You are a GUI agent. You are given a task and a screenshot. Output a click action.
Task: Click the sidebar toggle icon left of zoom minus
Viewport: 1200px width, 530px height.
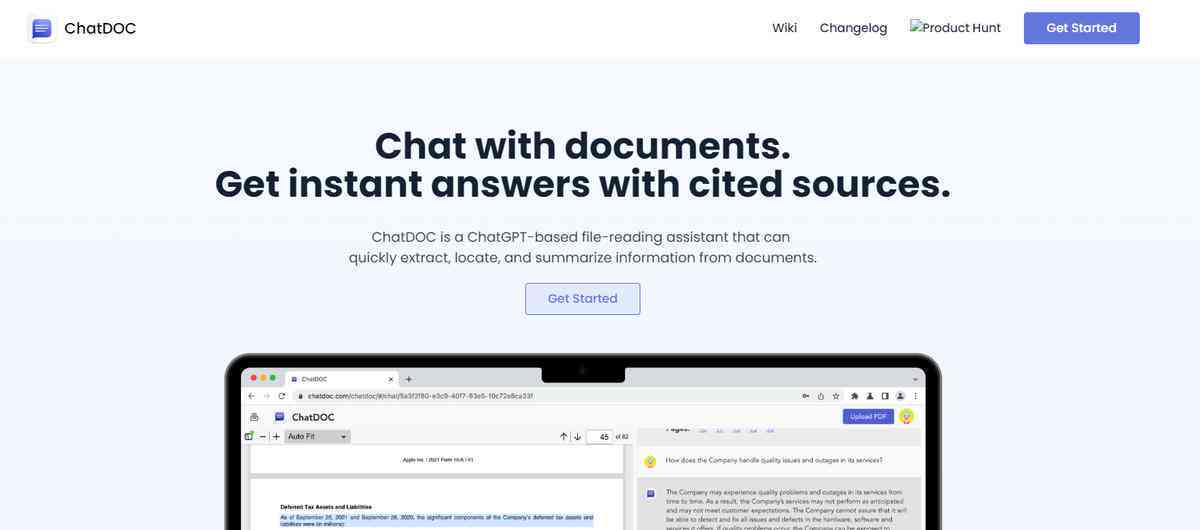[x=249, y=436]
